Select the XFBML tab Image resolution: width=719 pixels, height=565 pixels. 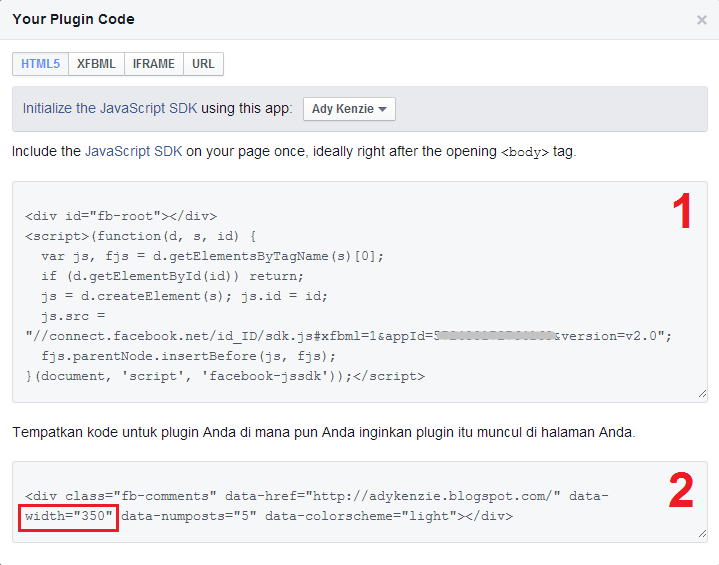point(96,64)
